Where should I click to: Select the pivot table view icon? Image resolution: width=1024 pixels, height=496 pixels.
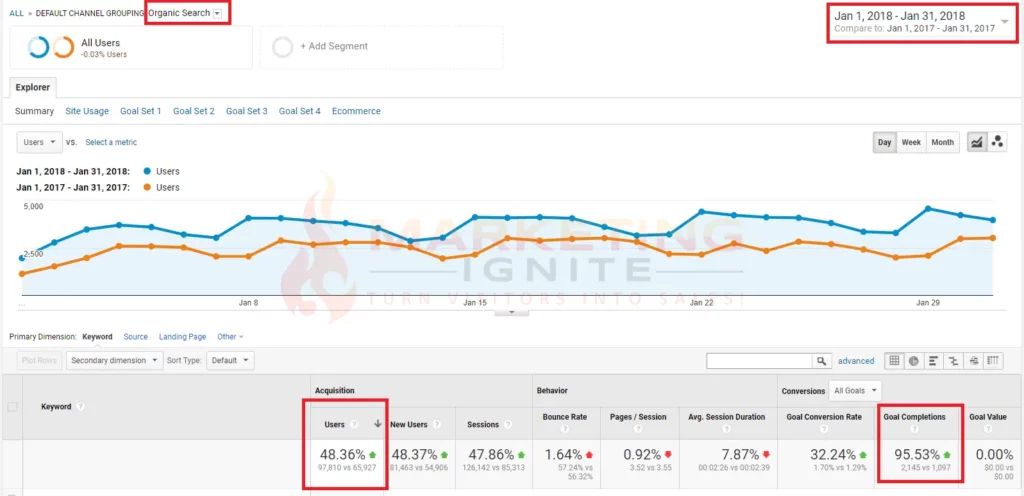(x=993, y=360)
